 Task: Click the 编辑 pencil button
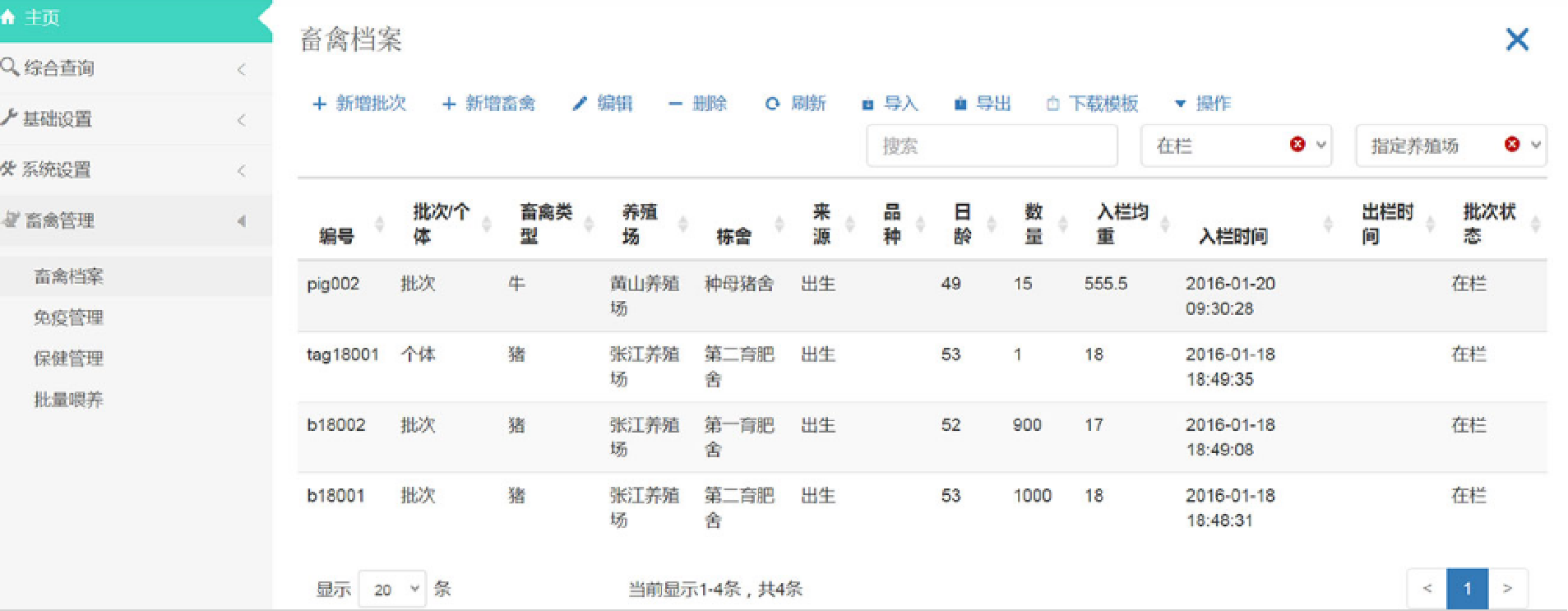603,104
